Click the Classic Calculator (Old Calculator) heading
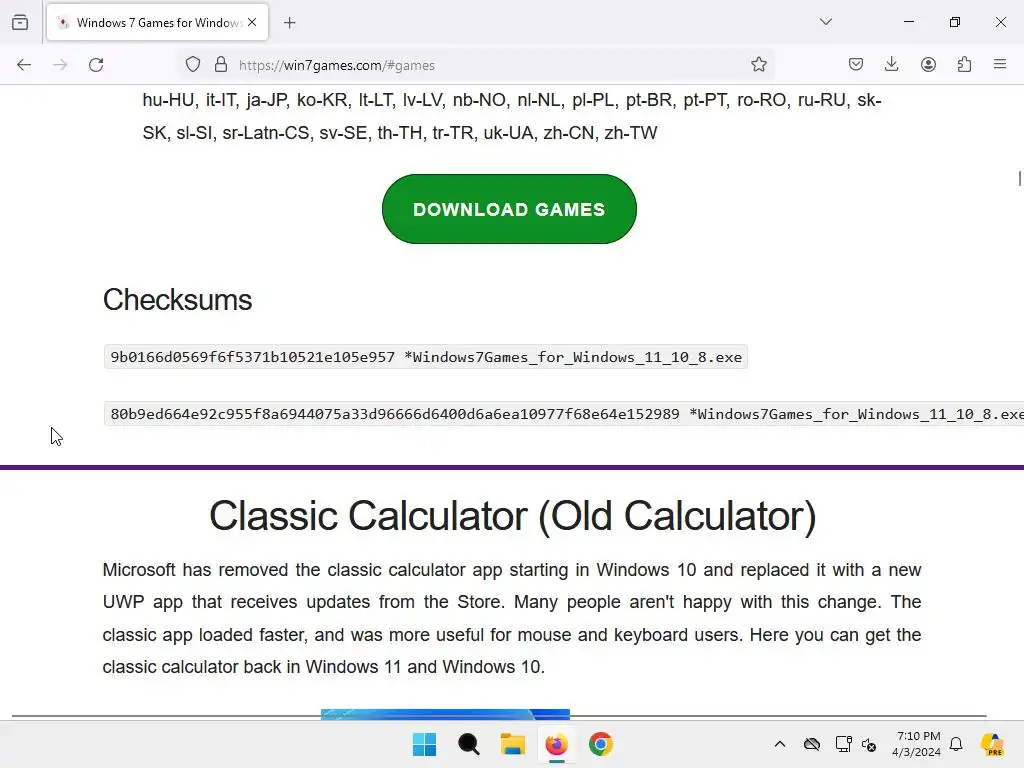The image size is (1024, 768). point(513,516)
